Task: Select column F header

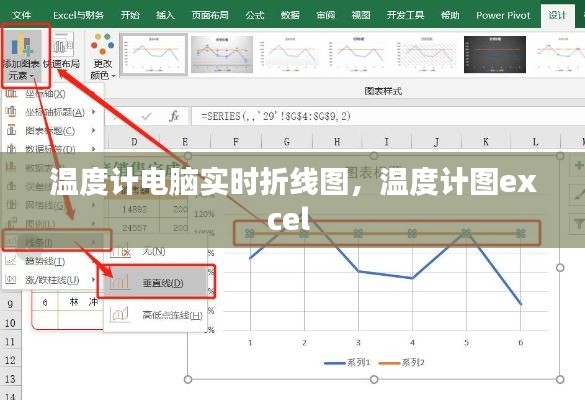Action: click(236, 142)
